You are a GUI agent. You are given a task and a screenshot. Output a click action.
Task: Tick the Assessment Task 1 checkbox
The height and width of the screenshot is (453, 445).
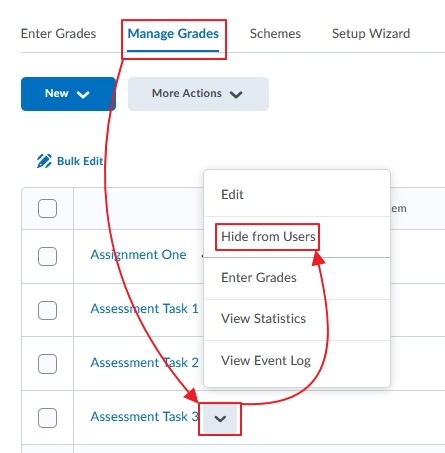click(47, 310)
